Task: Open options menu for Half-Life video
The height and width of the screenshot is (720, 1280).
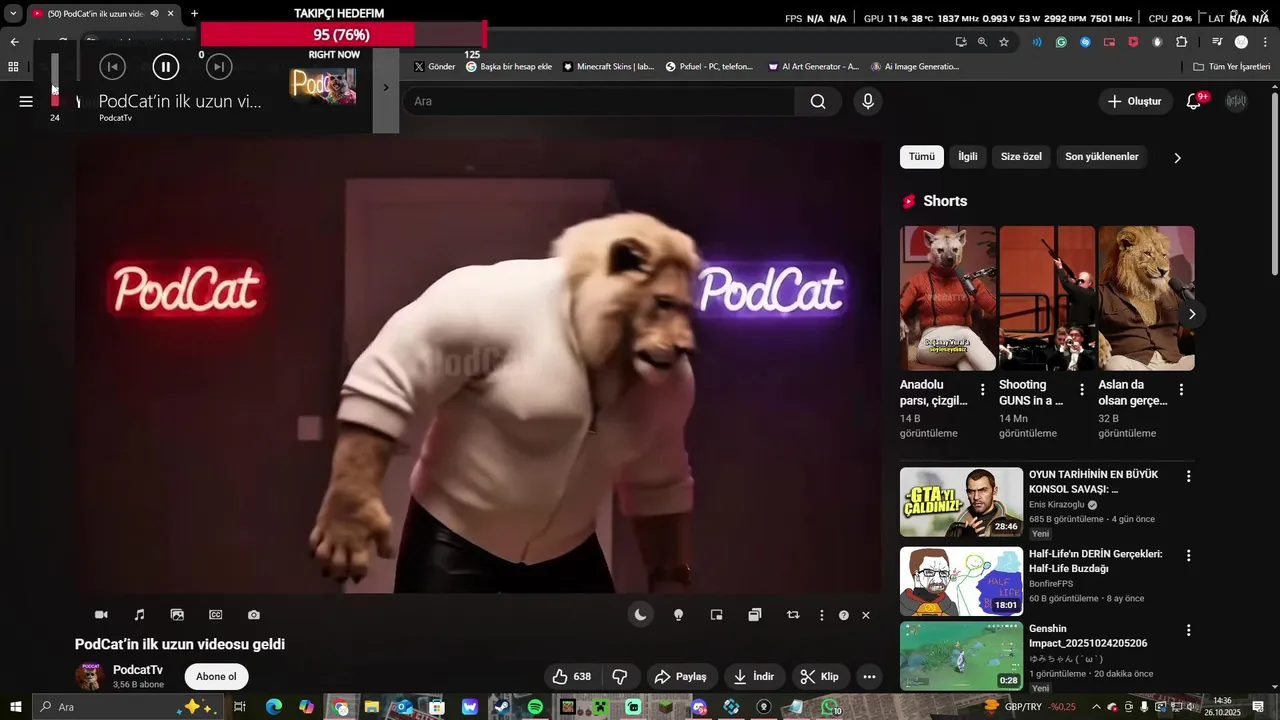Action: pos(1188,555)
